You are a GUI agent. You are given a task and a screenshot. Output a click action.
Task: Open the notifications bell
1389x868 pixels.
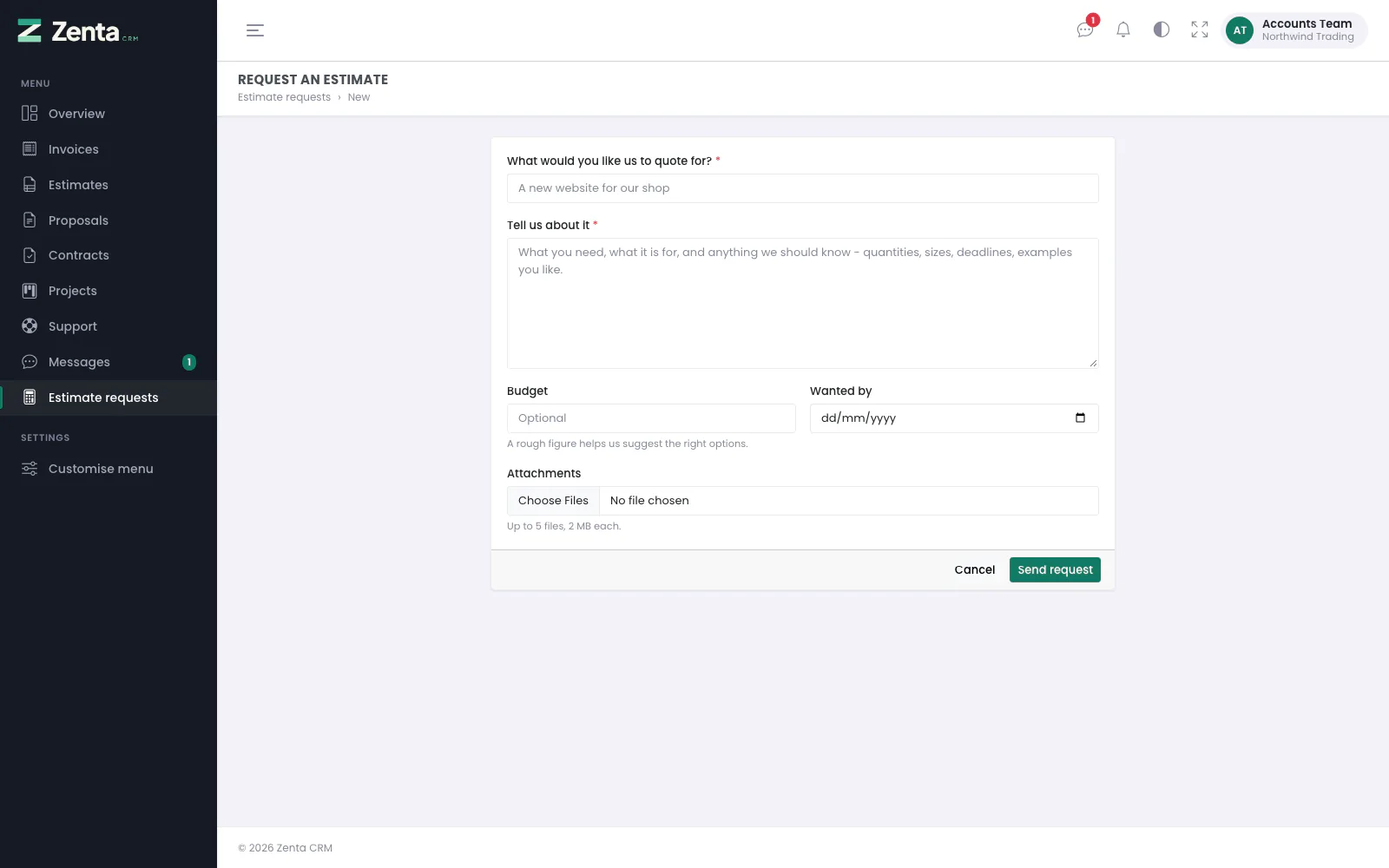tap(1123, 30)
